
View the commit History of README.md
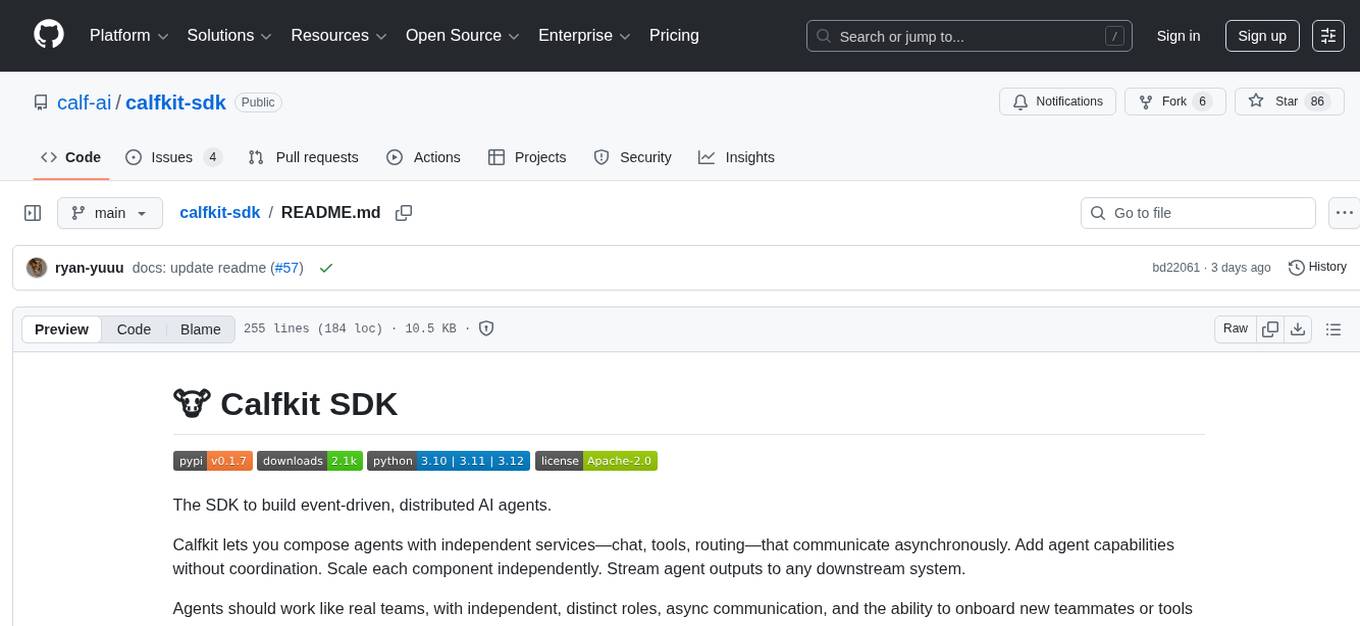[1317, 267]
